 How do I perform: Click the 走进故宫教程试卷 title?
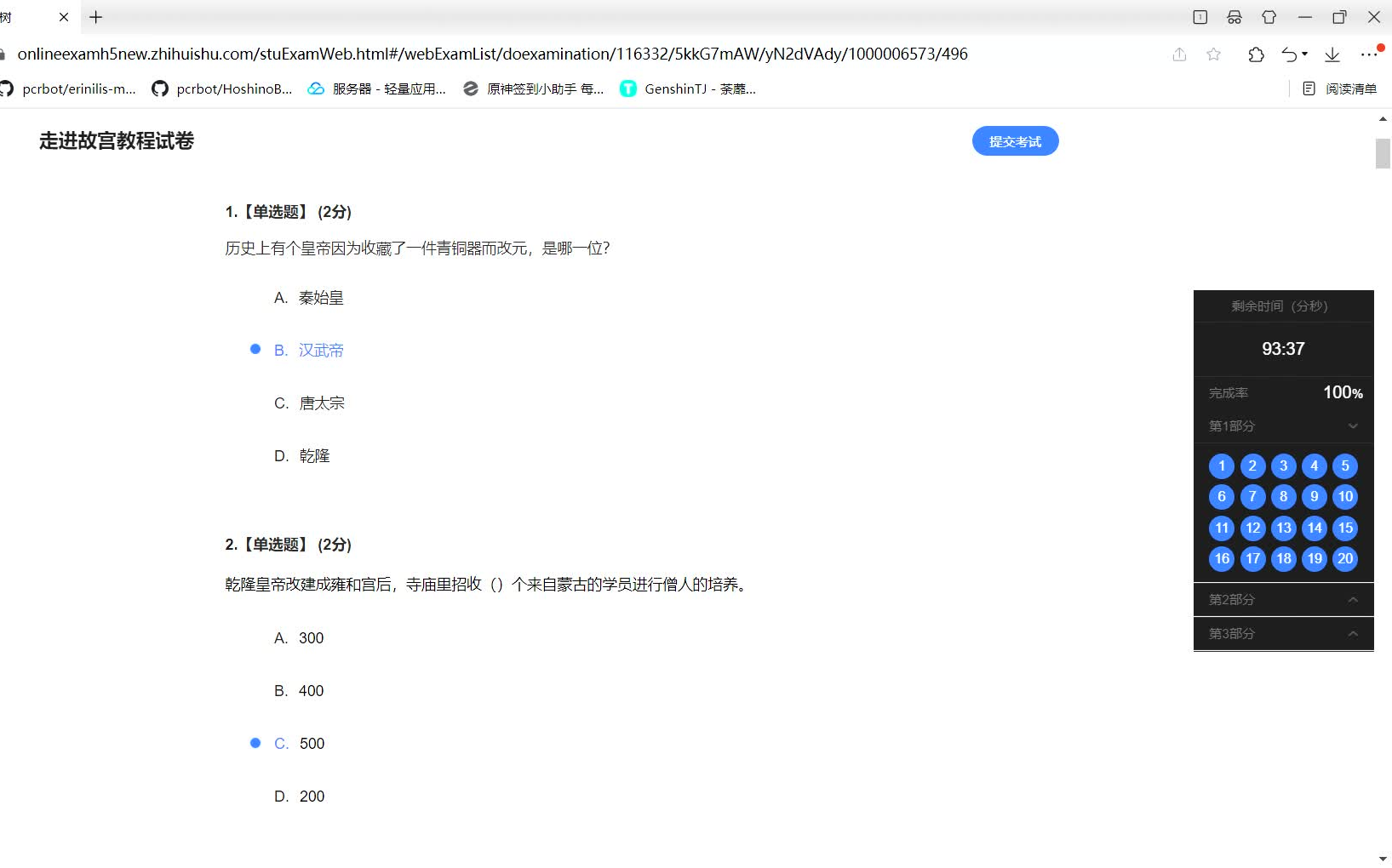pos(117,141)
